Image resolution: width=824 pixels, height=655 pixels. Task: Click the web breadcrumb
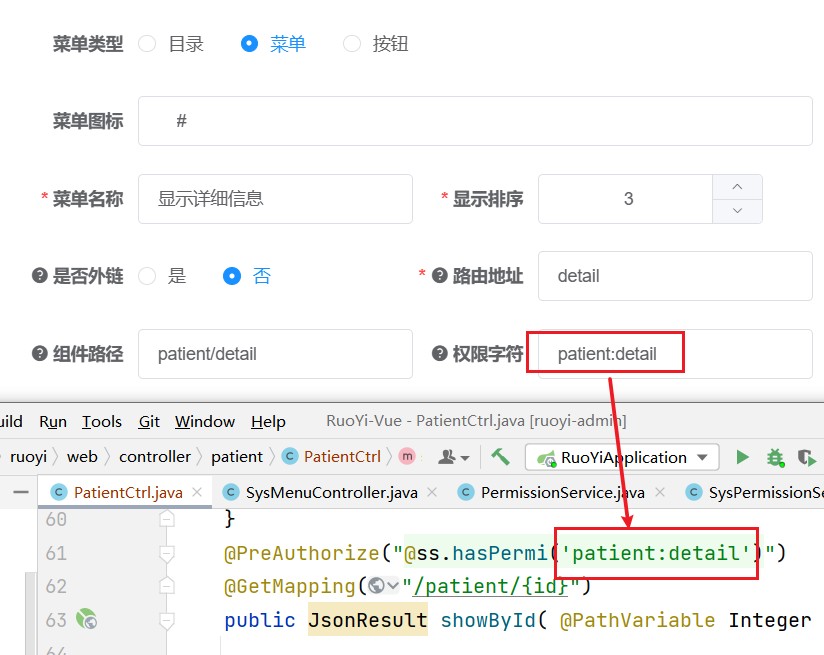82,457
